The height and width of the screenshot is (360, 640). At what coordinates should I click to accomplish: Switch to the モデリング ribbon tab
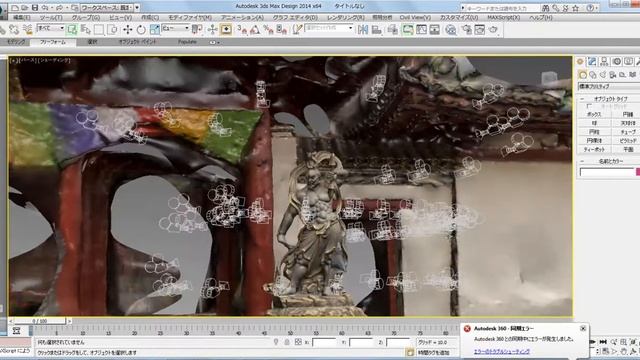point(16,42)
